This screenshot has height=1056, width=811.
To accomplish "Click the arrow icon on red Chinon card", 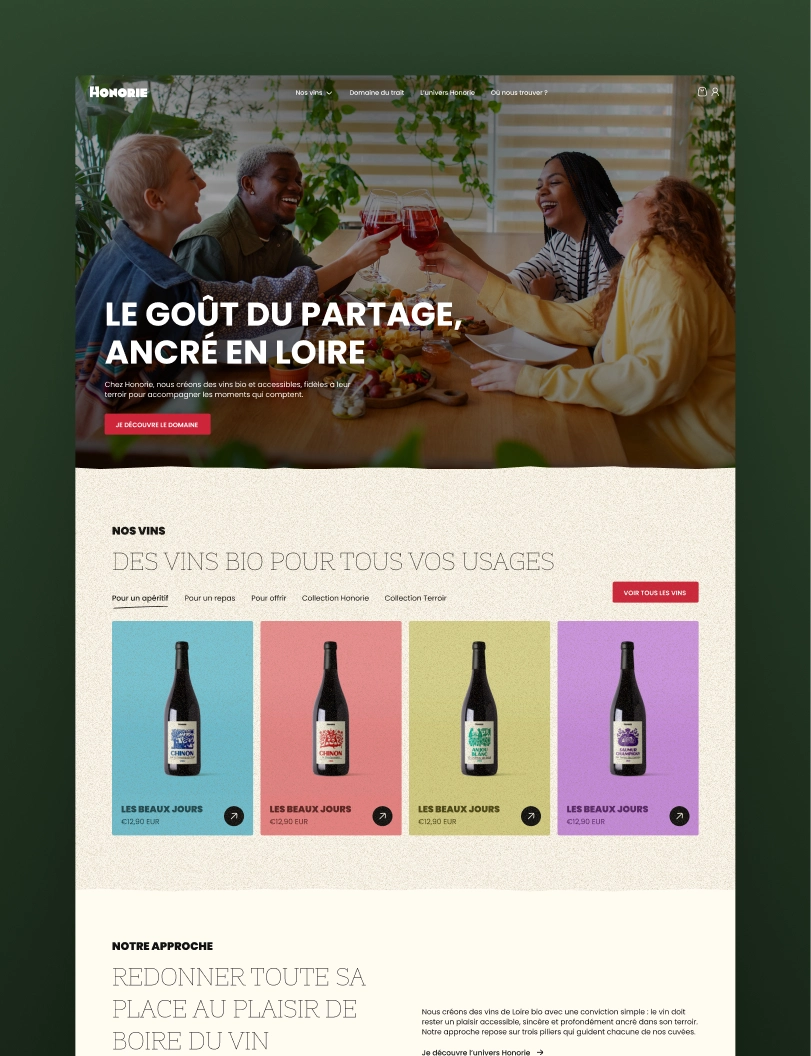I will pos(382,816).
